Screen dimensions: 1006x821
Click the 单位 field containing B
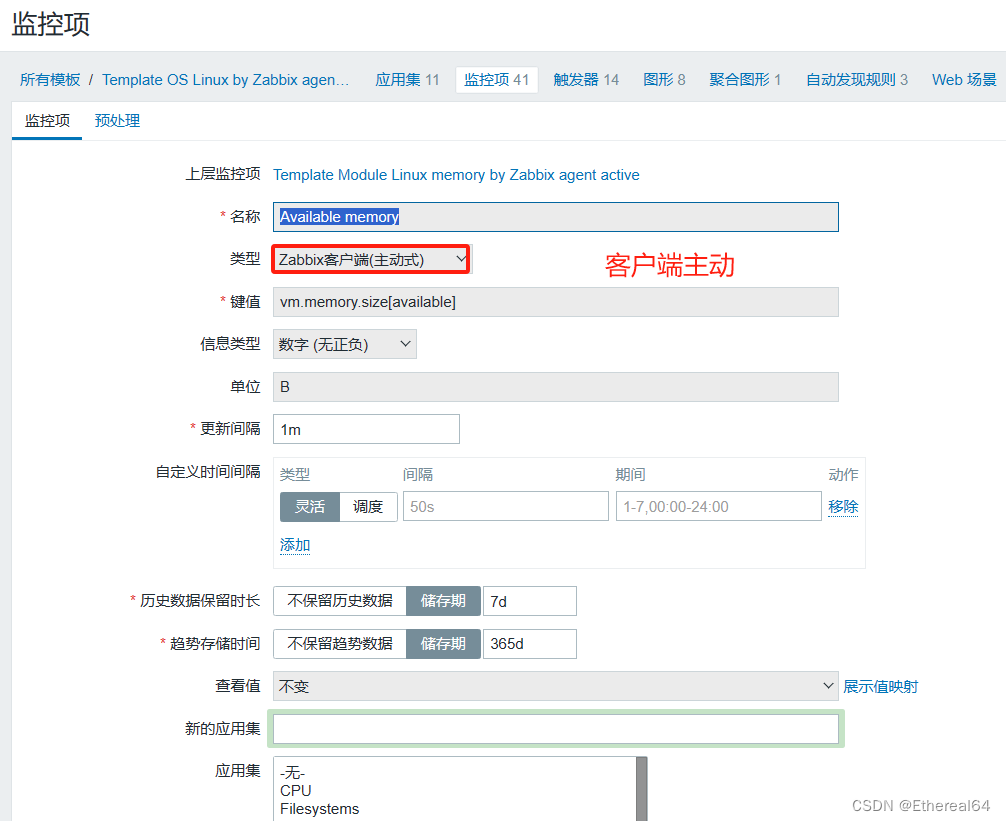click(556, 387)
